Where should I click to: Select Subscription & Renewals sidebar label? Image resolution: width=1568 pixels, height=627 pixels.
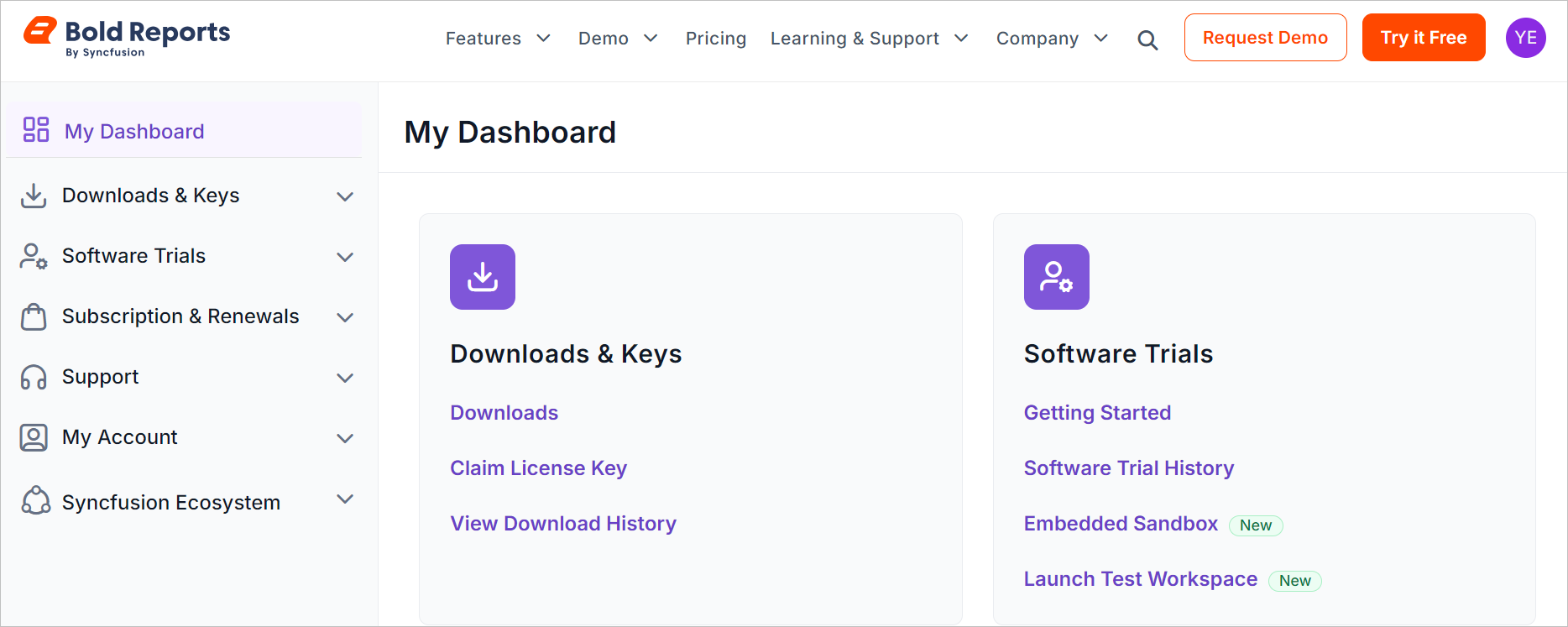point(180,316)
